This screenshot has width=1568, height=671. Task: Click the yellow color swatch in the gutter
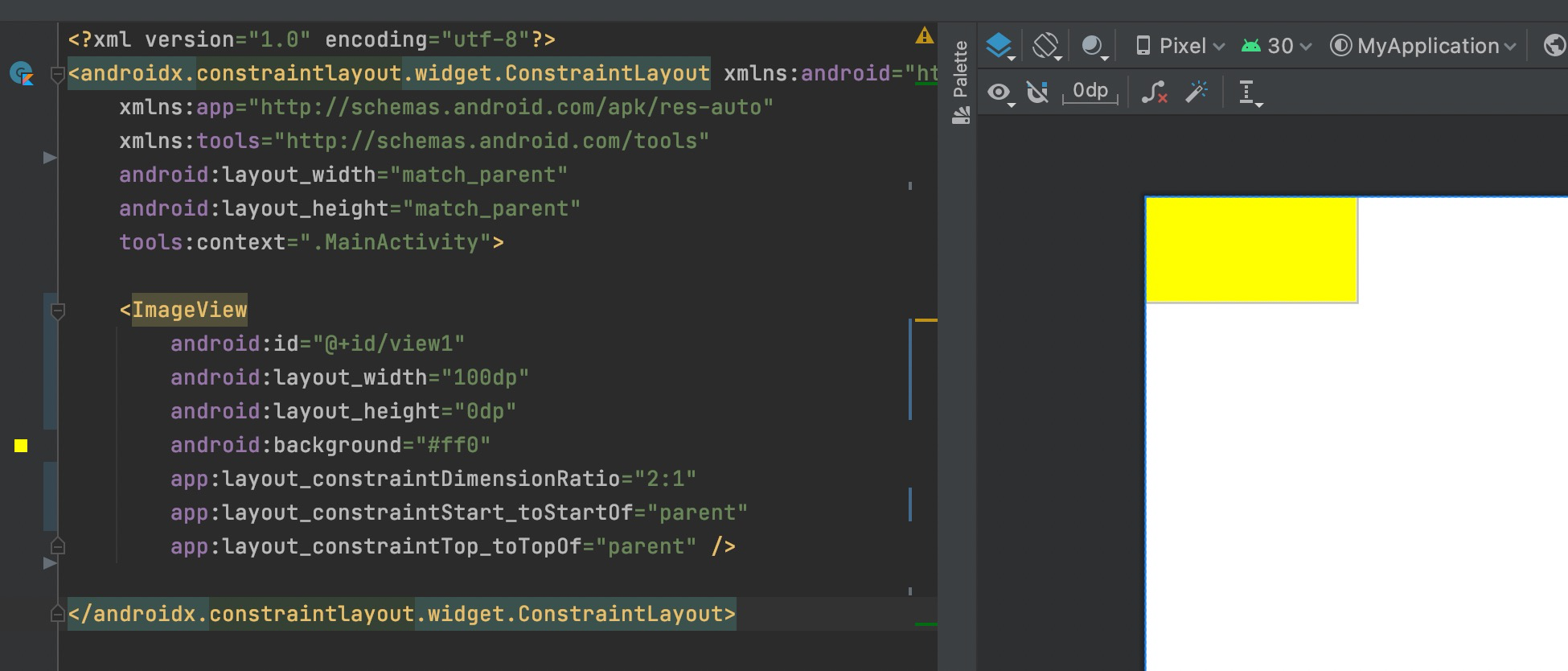(x=21, y=446)
